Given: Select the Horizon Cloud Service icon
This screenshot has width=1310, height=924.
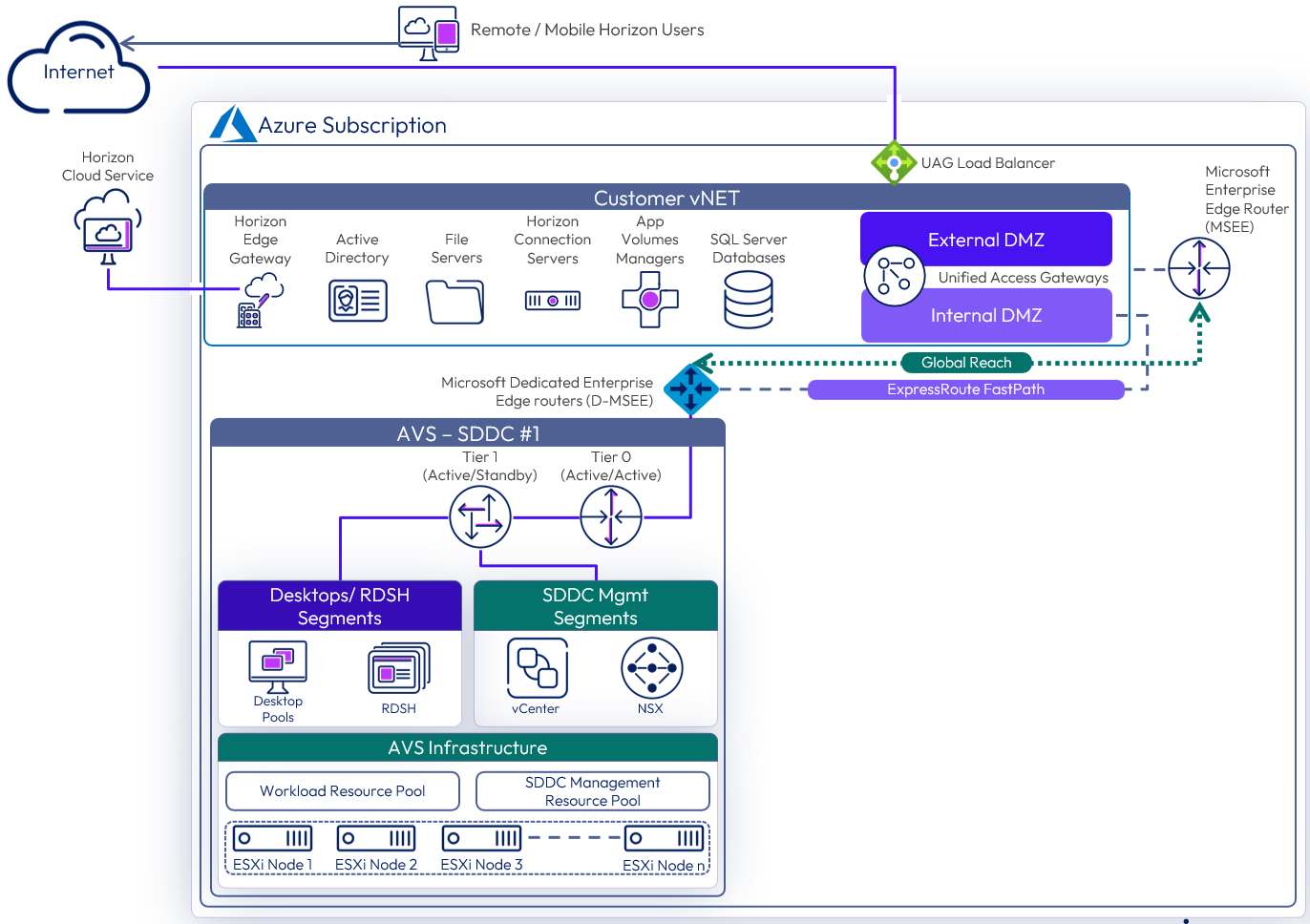Looking at the screenshot, I should [x=107, y=227].
